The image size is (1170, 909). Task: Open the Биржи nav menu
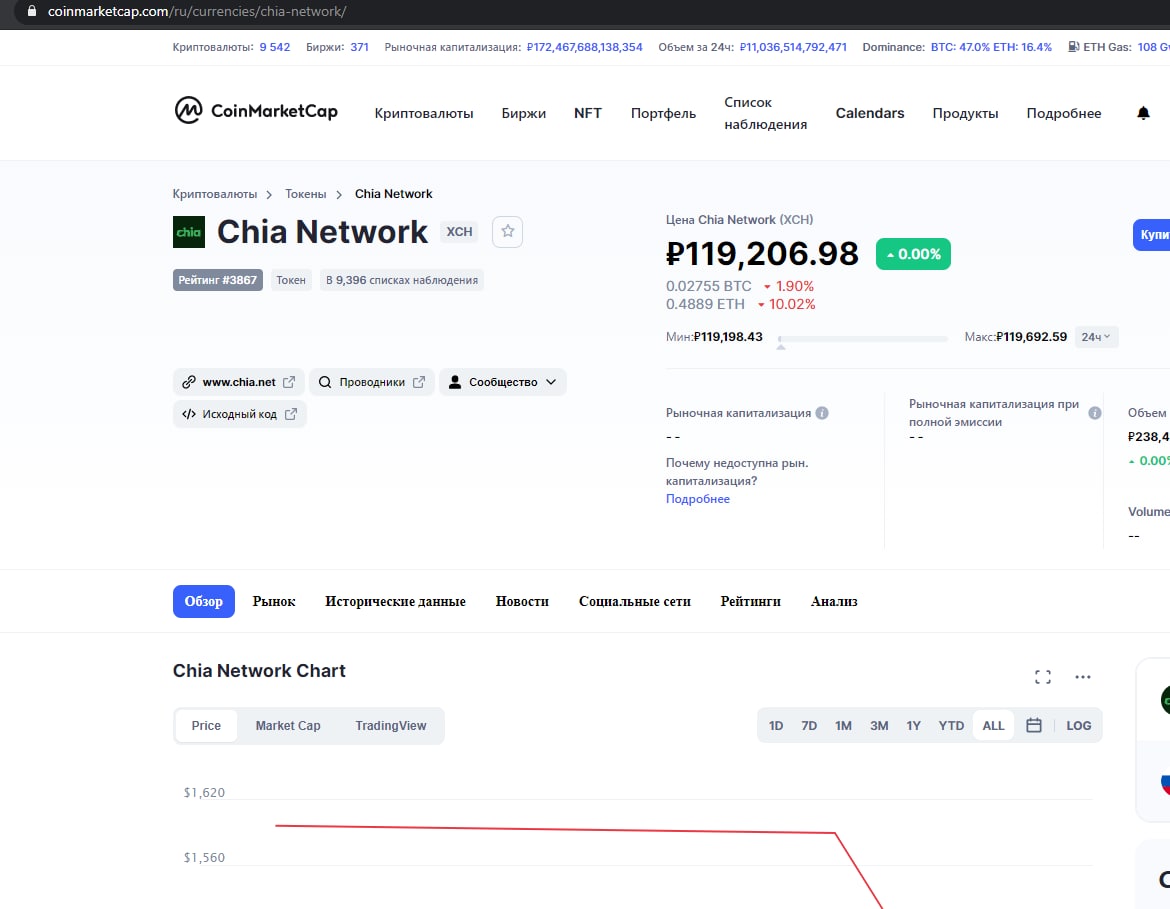pos(524,113)
